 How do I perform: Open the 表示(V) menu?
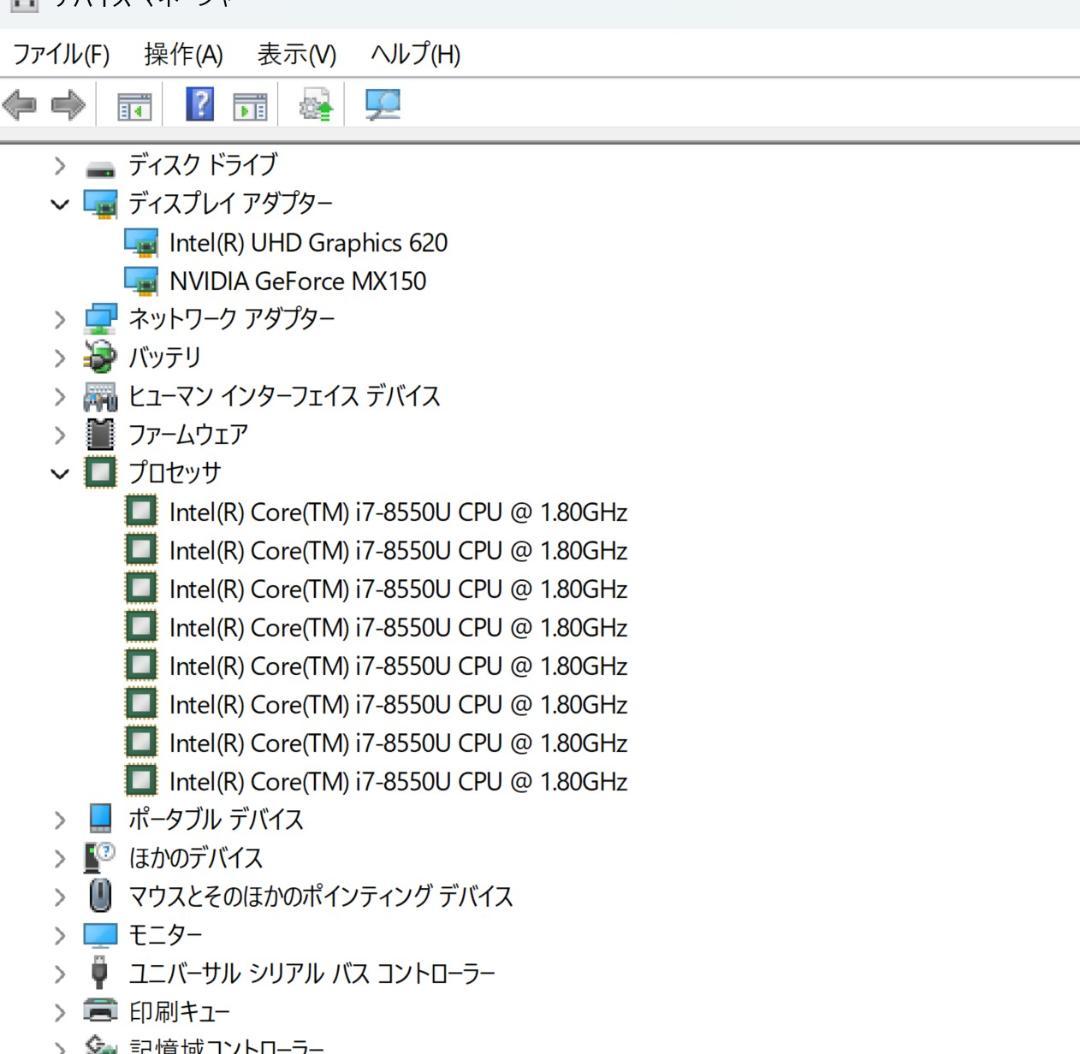293,57
